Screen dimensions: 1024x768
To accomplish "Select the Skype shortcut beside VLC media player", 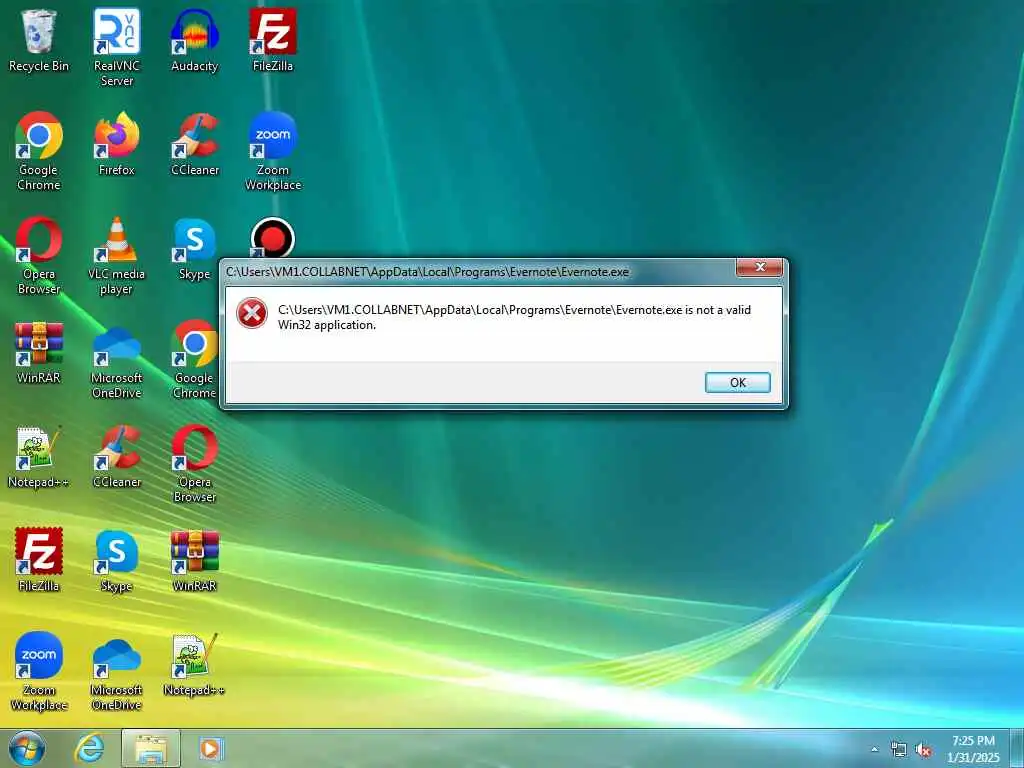I will coord(195,249).
